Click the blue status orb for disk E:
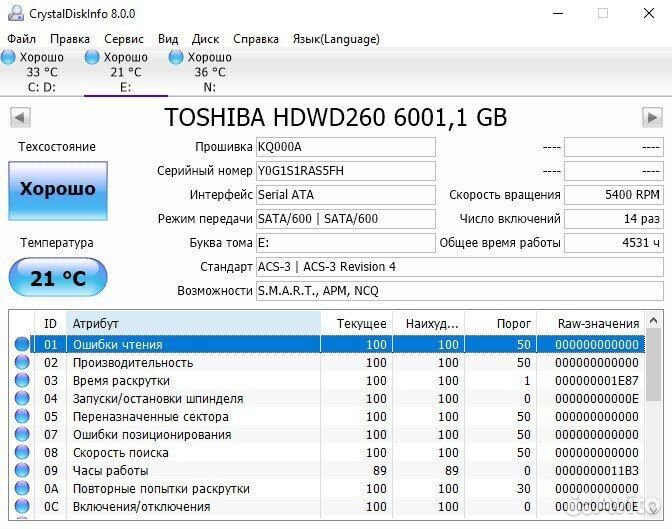 tap(92, 57)
